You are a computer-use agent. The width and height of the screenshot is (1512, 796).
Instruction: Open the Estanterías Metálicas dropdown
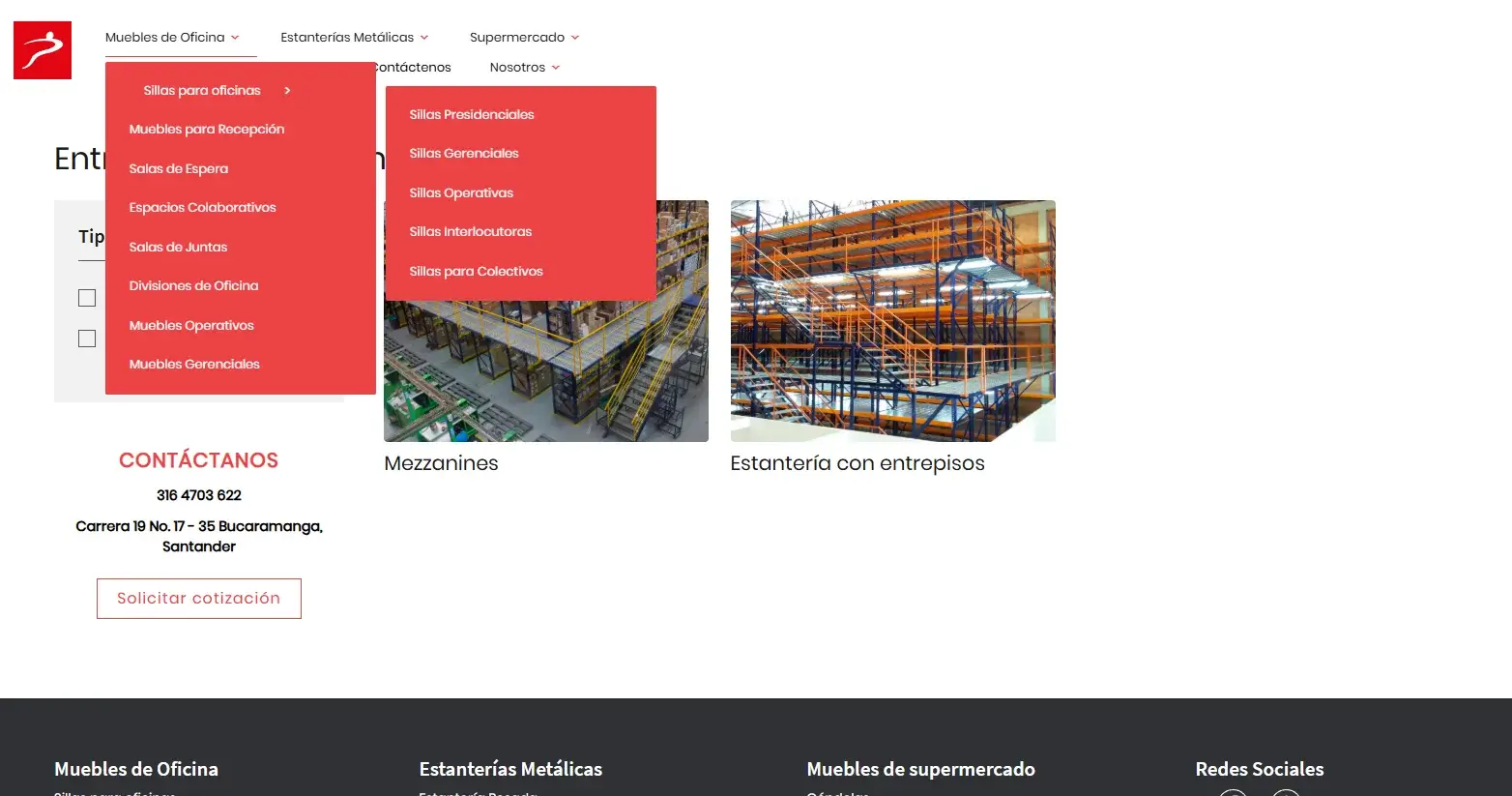[354, 38]
